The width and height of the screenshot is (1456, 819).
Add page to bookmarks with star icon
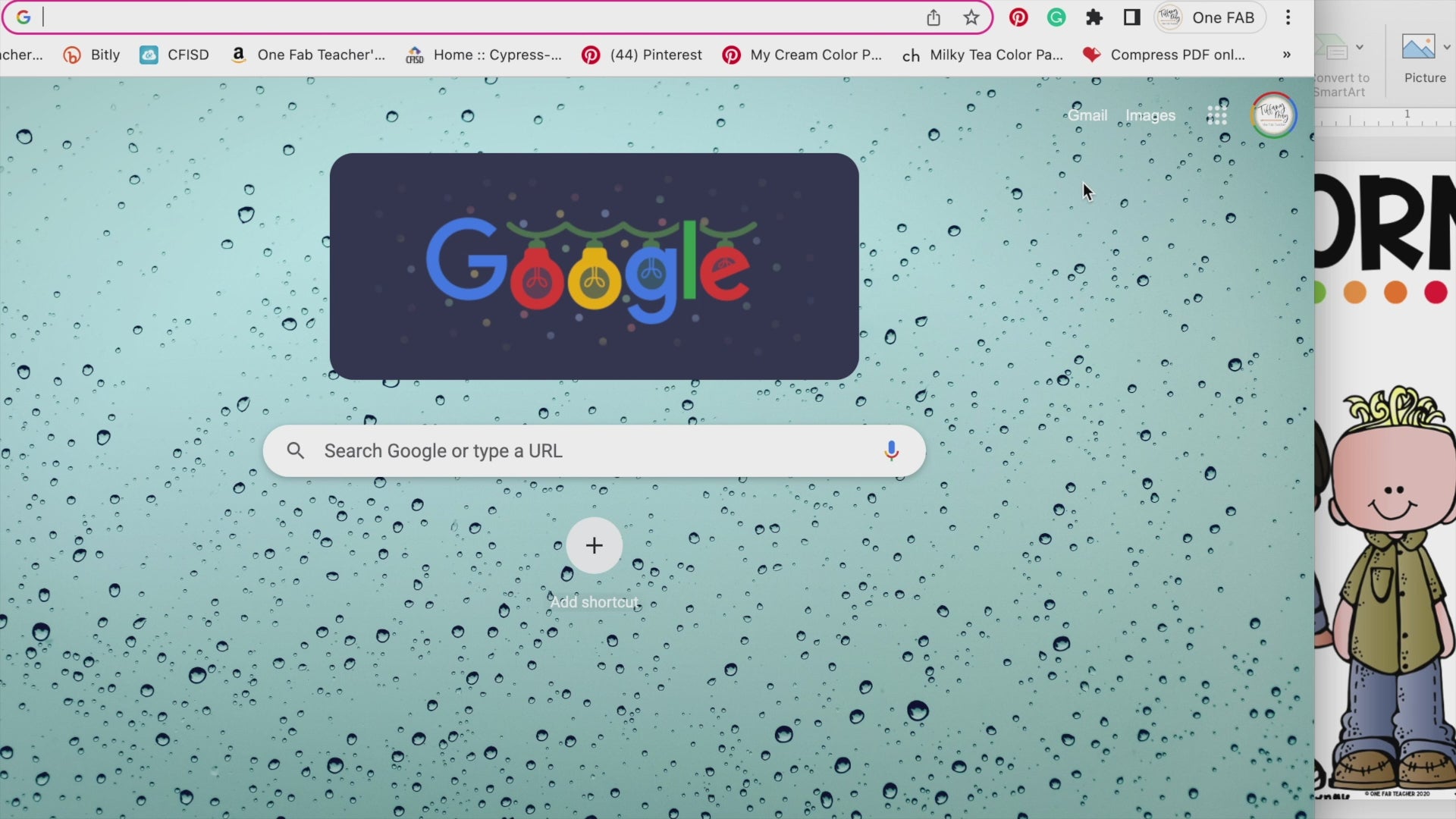point(969,18)
